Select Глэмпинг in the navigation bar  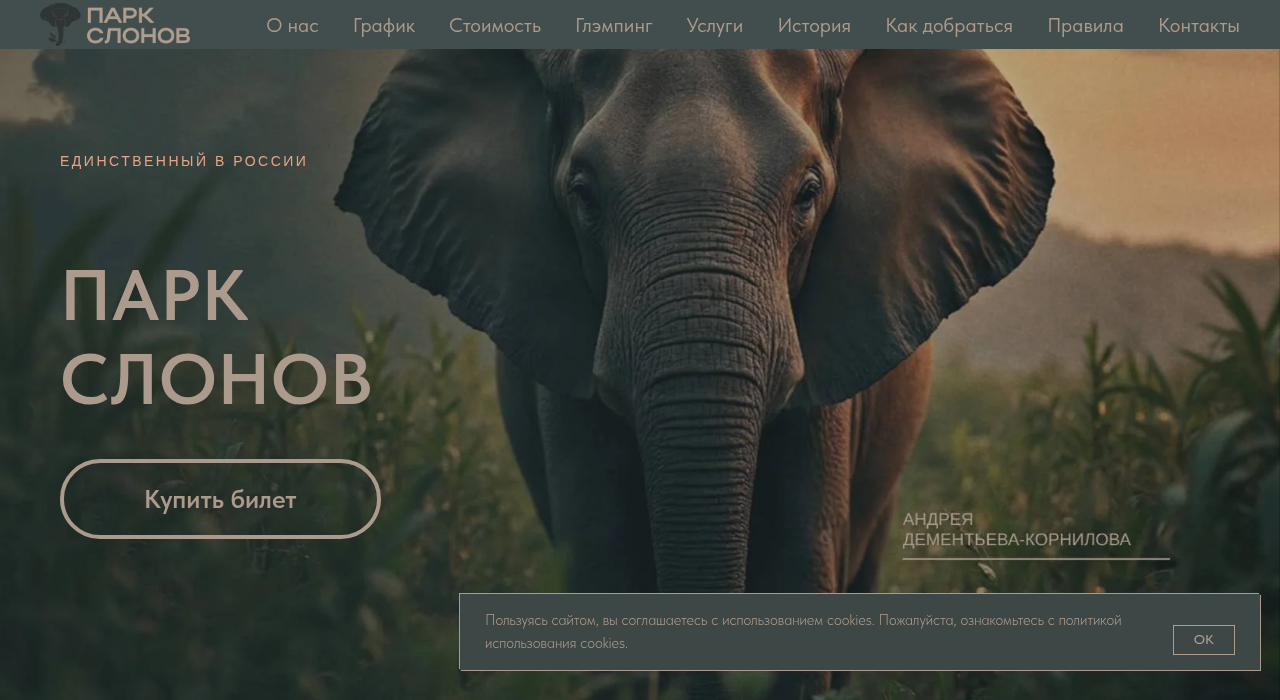614,26
